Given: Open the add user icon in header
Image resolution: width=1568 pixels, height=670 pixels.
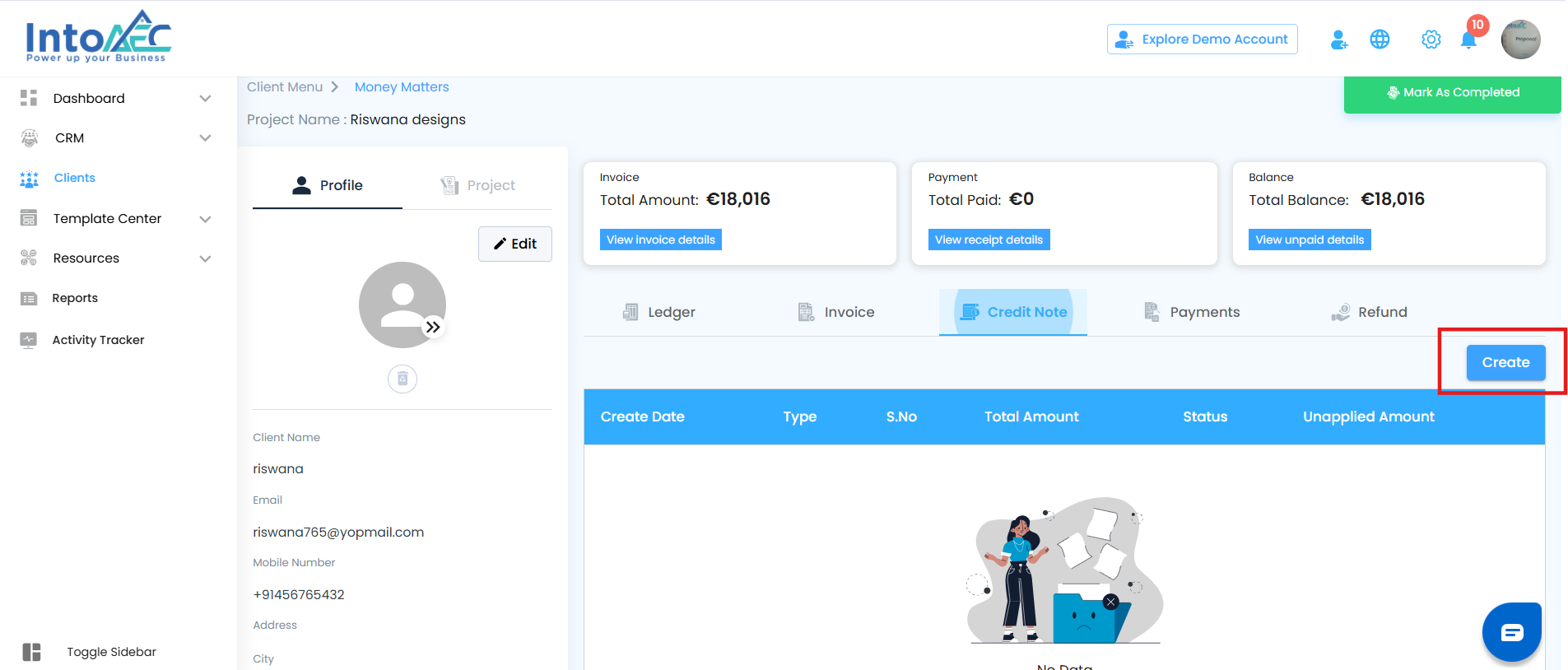Looking at the screenshot, I should [x=1339, y=40].
